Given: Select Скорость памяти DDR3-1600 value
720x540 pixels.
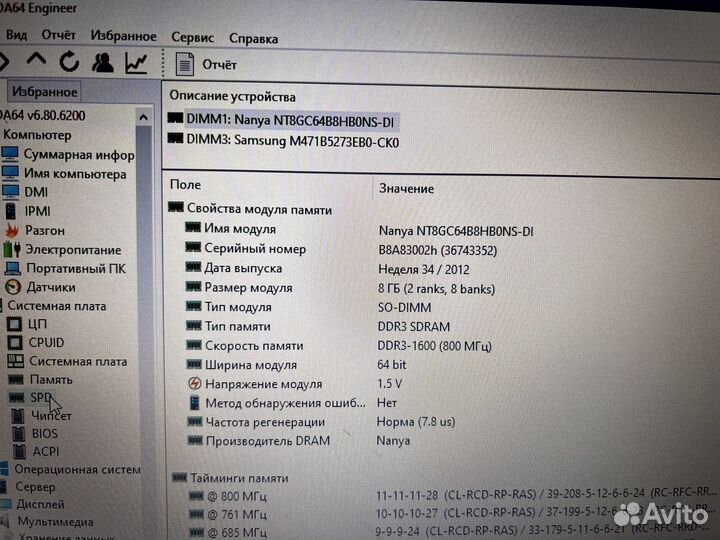Looking at the screenshot, I should (x=434, y=346).
